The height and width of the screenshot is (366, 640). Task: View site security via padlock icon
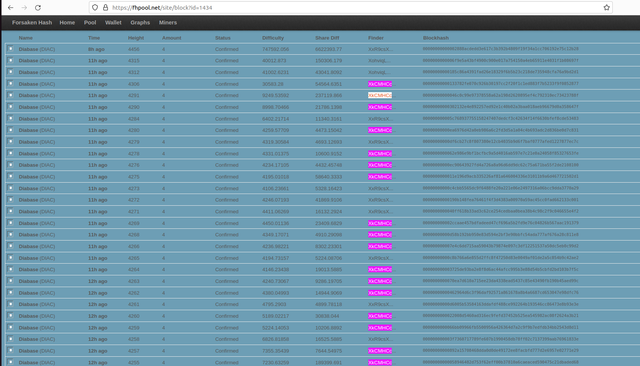click(x=105, y=7)
